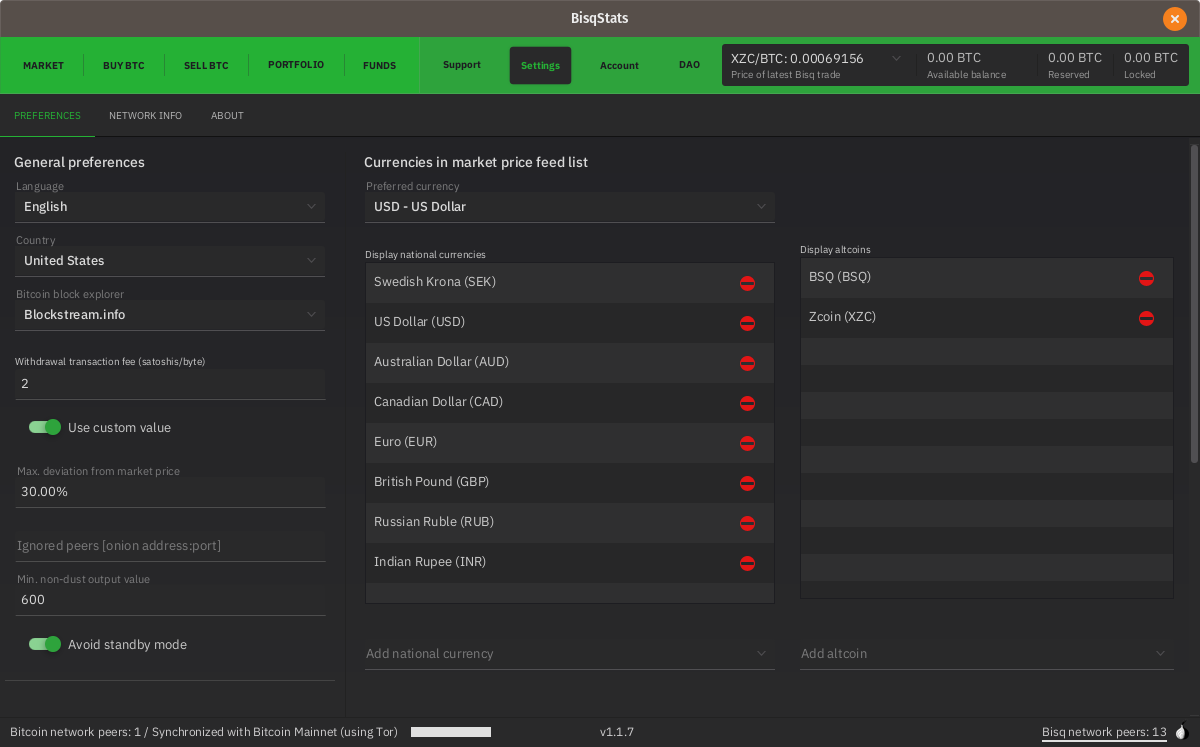Select the Settings navigation button
The height and width of the screenshot is (747, 1200).
pos(540,66)
